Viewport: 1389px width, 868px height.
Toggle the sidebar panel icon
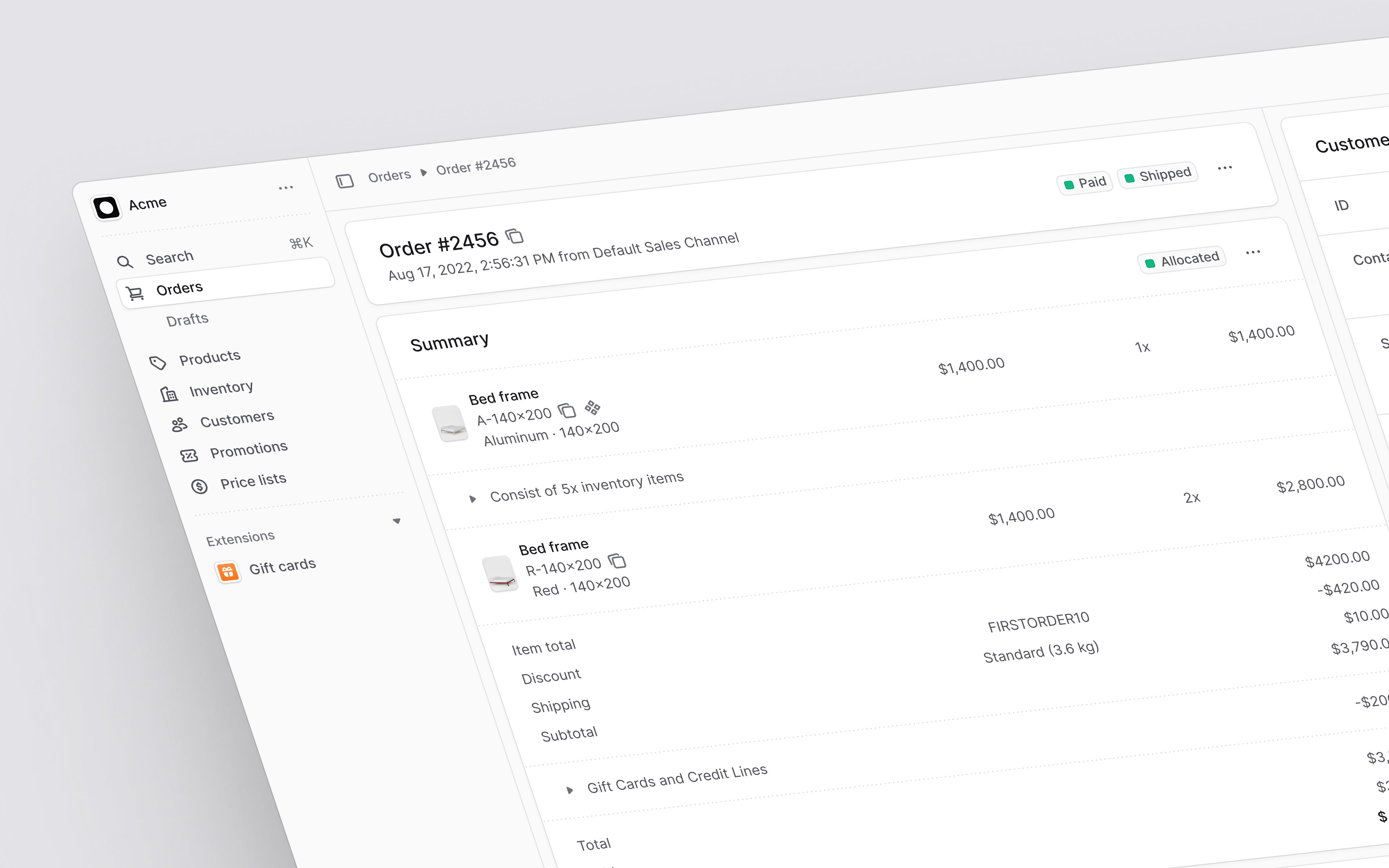pos(344,182)
